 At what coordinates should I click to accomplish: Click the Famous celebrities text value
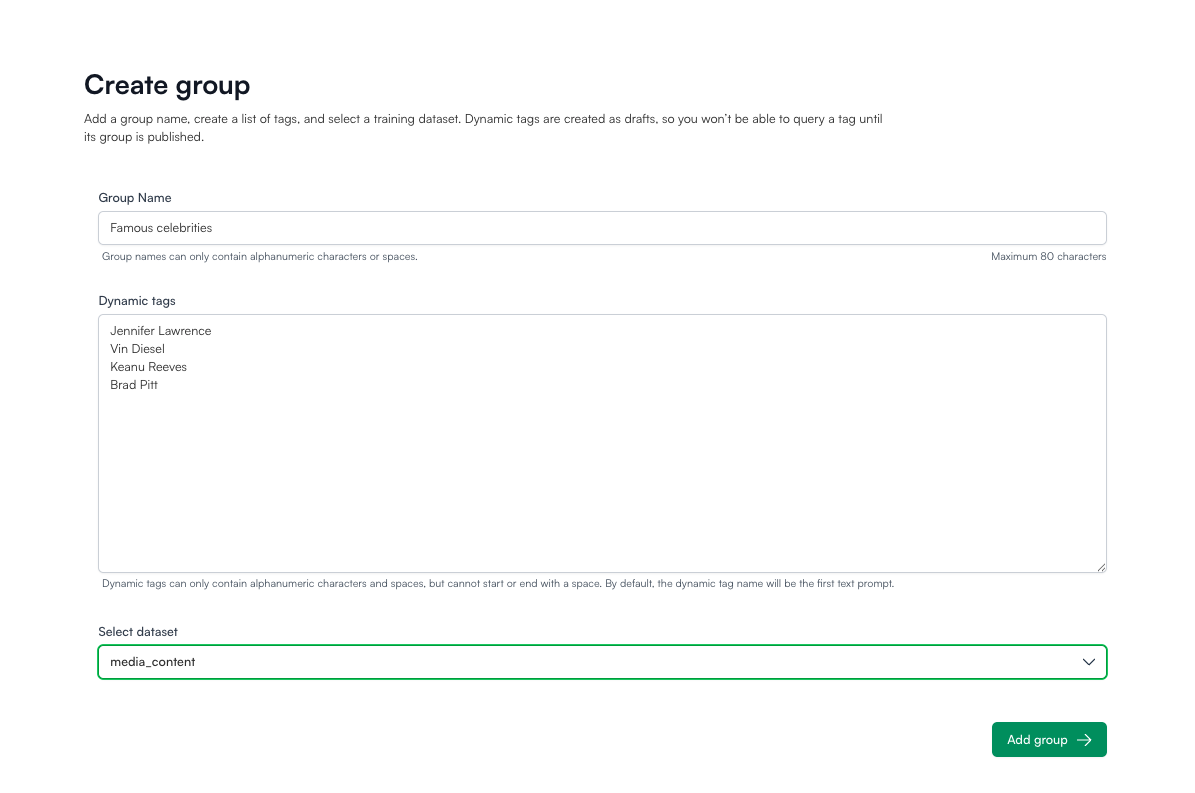point(161,227)
